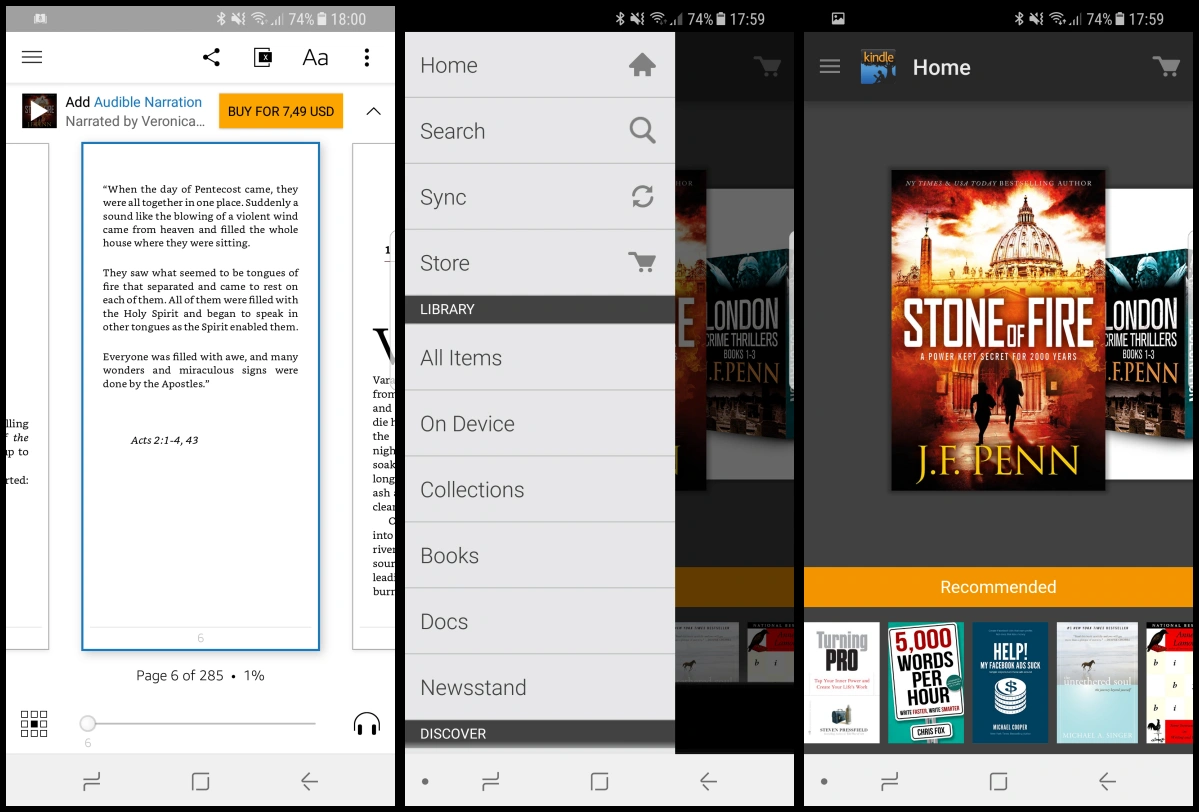Tap back button under Kindle Home screen
The image size is (1199, 812).
1107,781
